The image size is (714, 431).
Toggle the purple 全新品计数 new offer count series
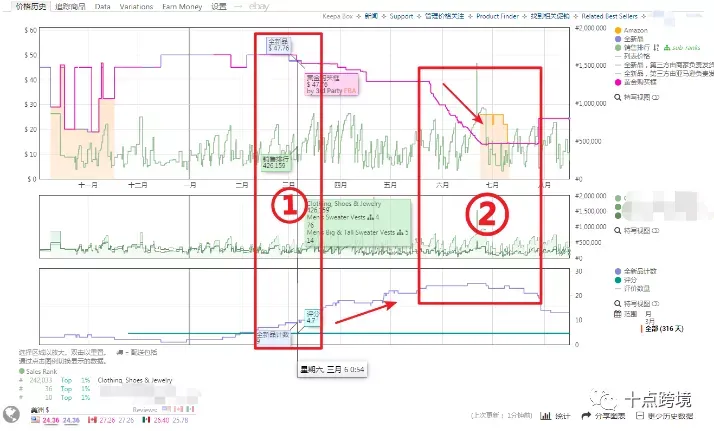(618, 271)
